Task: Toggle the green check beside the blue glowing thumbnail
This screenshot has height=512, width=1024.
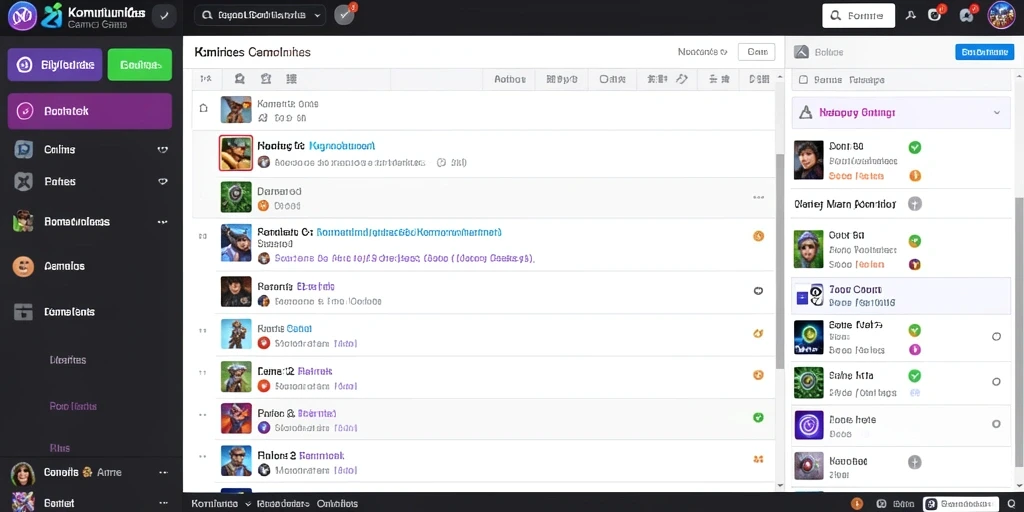Action: click(x=915, y=330)
